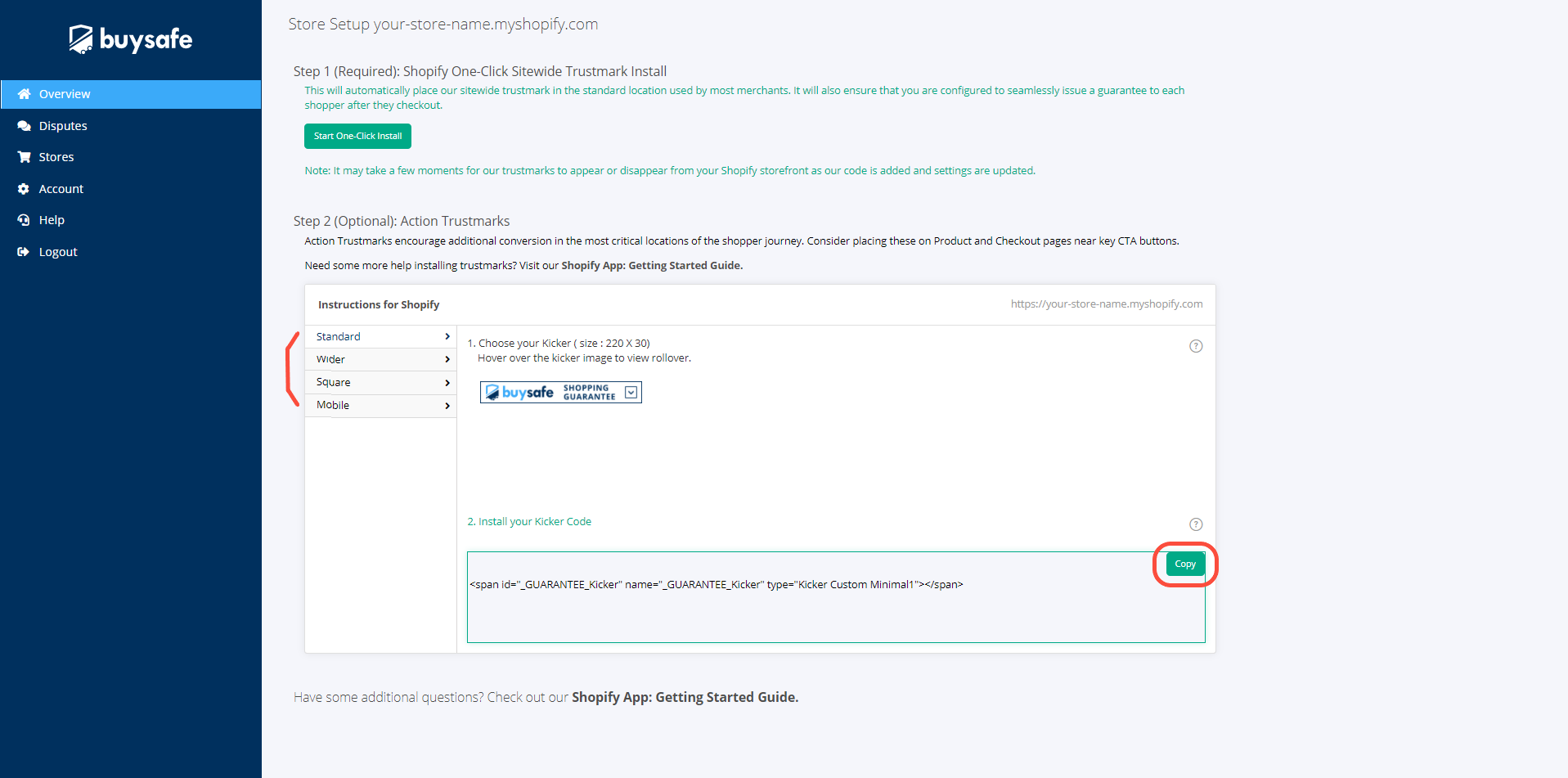Viewport: 1568px width, 778px height.
Task: Click the Account gear icon
Action: (x=24, y=189)
